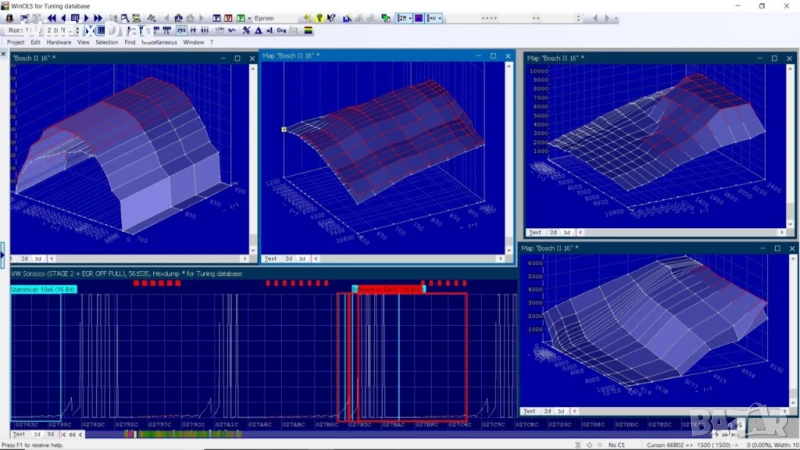
Task: Open the Hardware menu
Action: coord(58,42)
